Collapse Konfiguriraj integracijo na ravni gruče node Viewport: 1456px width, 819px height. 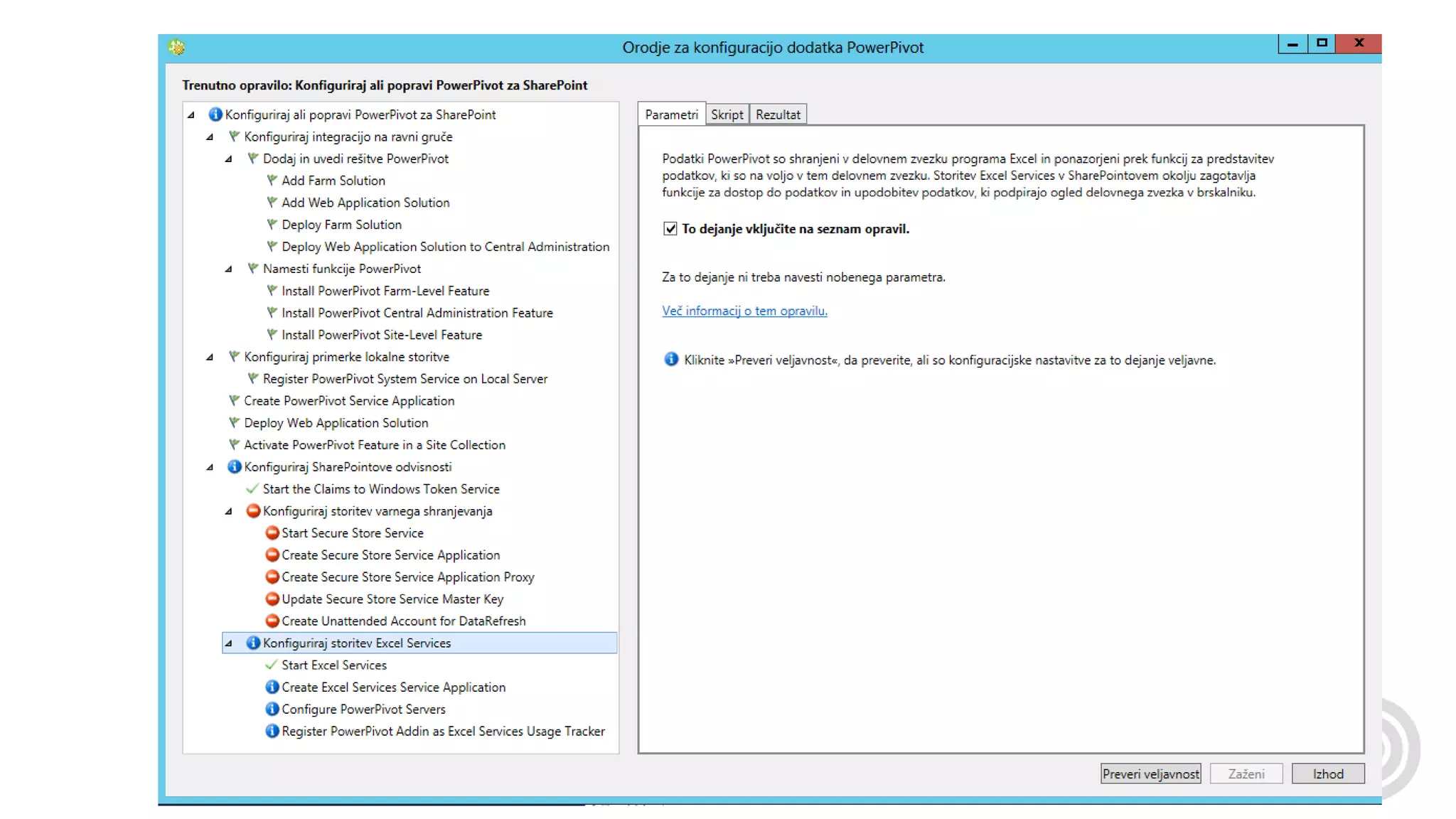click(210, 136)
